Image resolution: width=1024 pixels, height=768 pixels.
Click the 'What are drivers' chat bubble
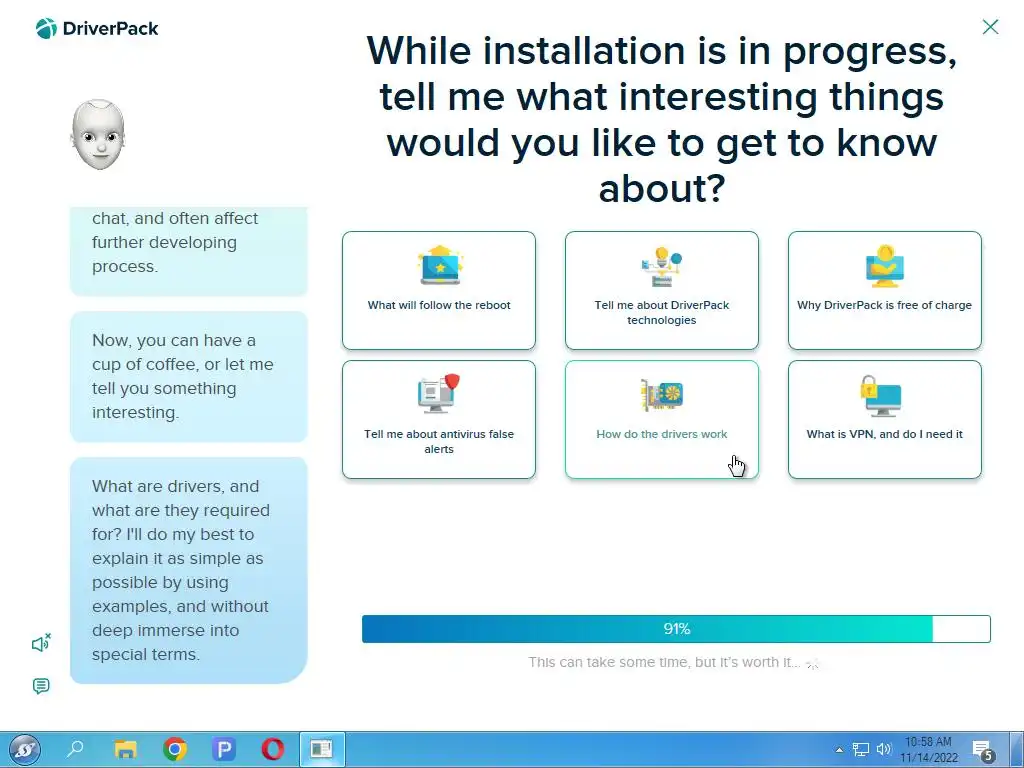[x=189, y=570]
